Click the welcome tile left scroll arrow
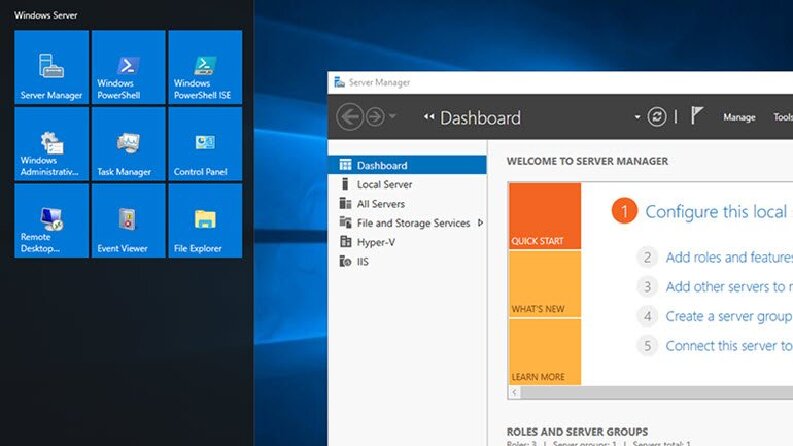Screen dimensions: 793x446 click(515, 392)
